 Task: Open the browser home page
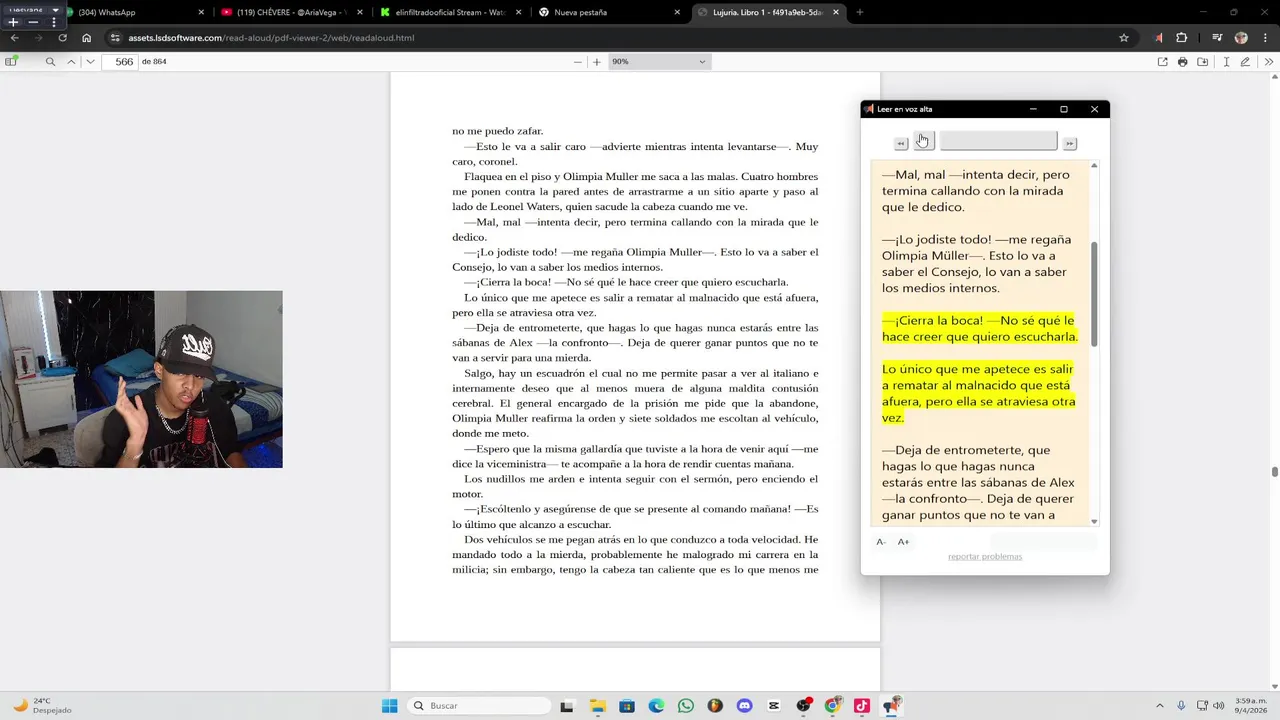click(87, 38)
